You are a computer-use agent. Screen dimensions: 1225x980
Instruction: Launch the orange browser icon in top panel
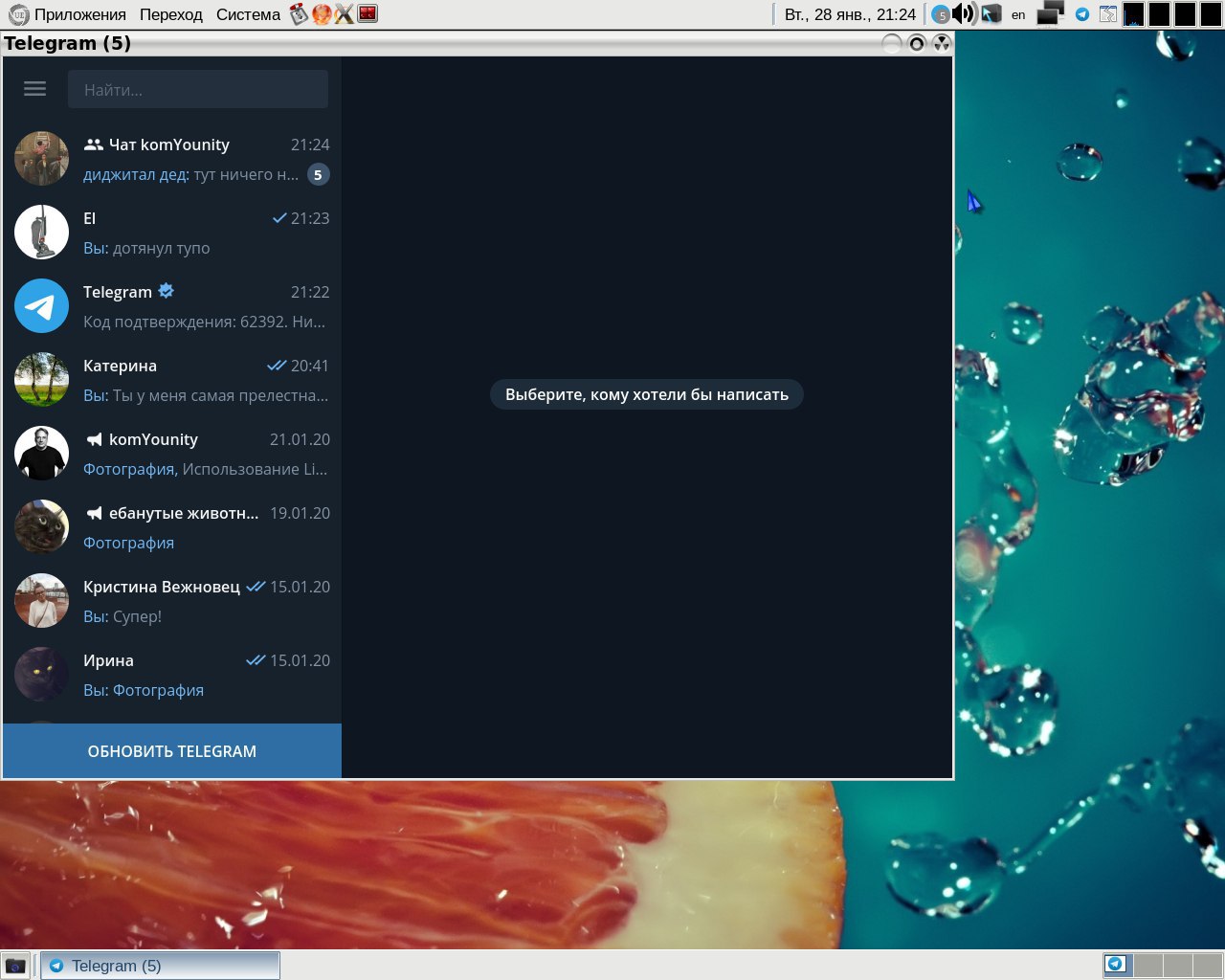pos(322,14)
